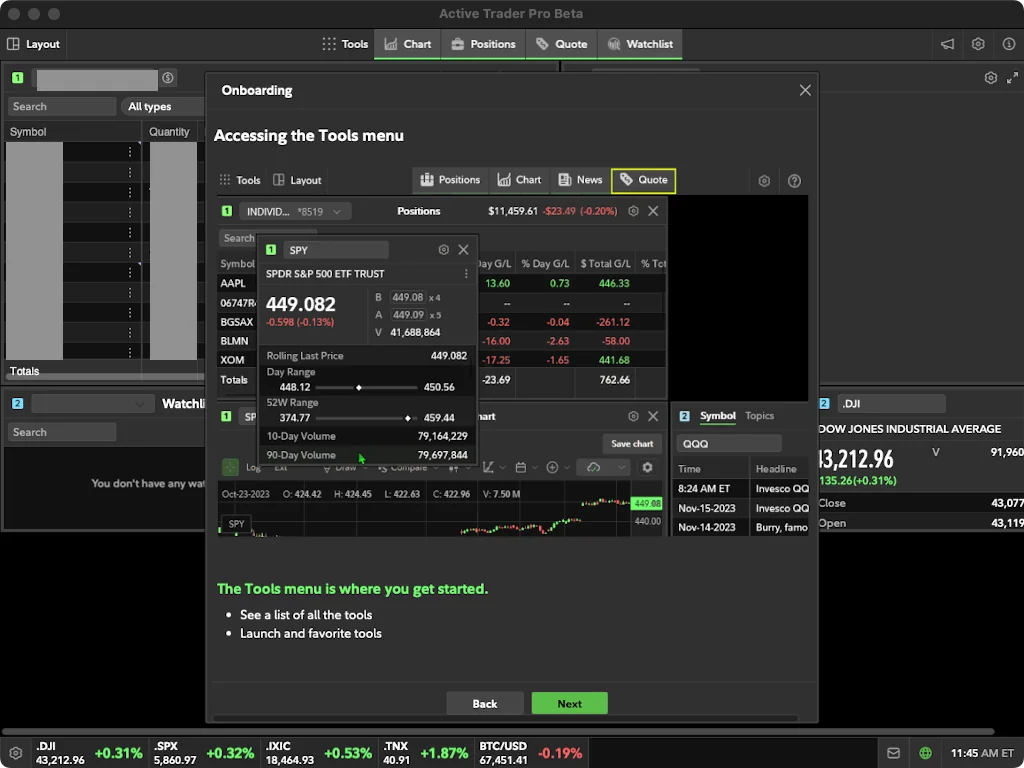Open the Tools menu in the top toolbar
This screenshot has width=1024, height=768.
345,44
